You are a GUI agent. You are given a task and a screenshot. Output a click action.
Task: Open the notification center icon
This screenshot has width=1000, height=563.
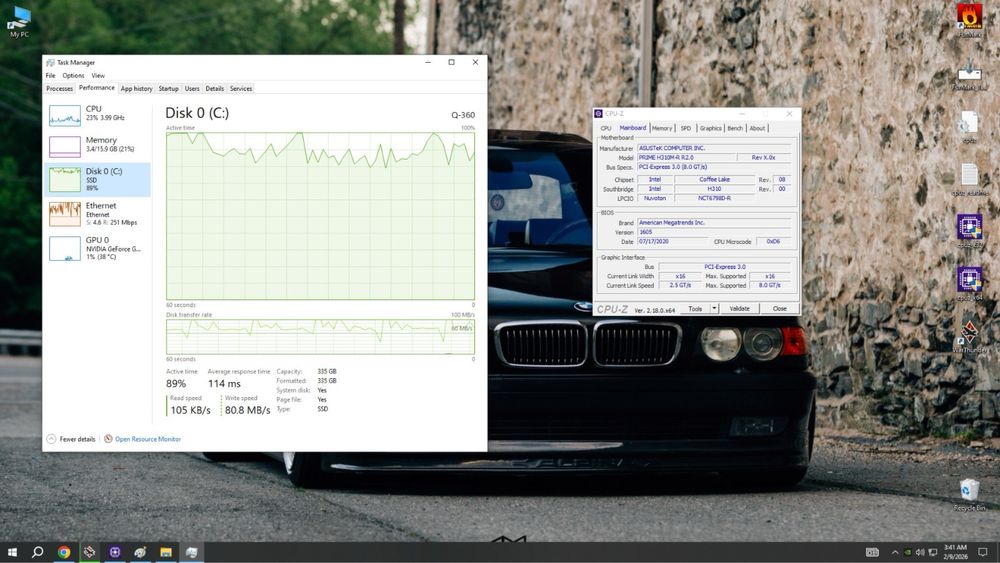tap(983, 553)
